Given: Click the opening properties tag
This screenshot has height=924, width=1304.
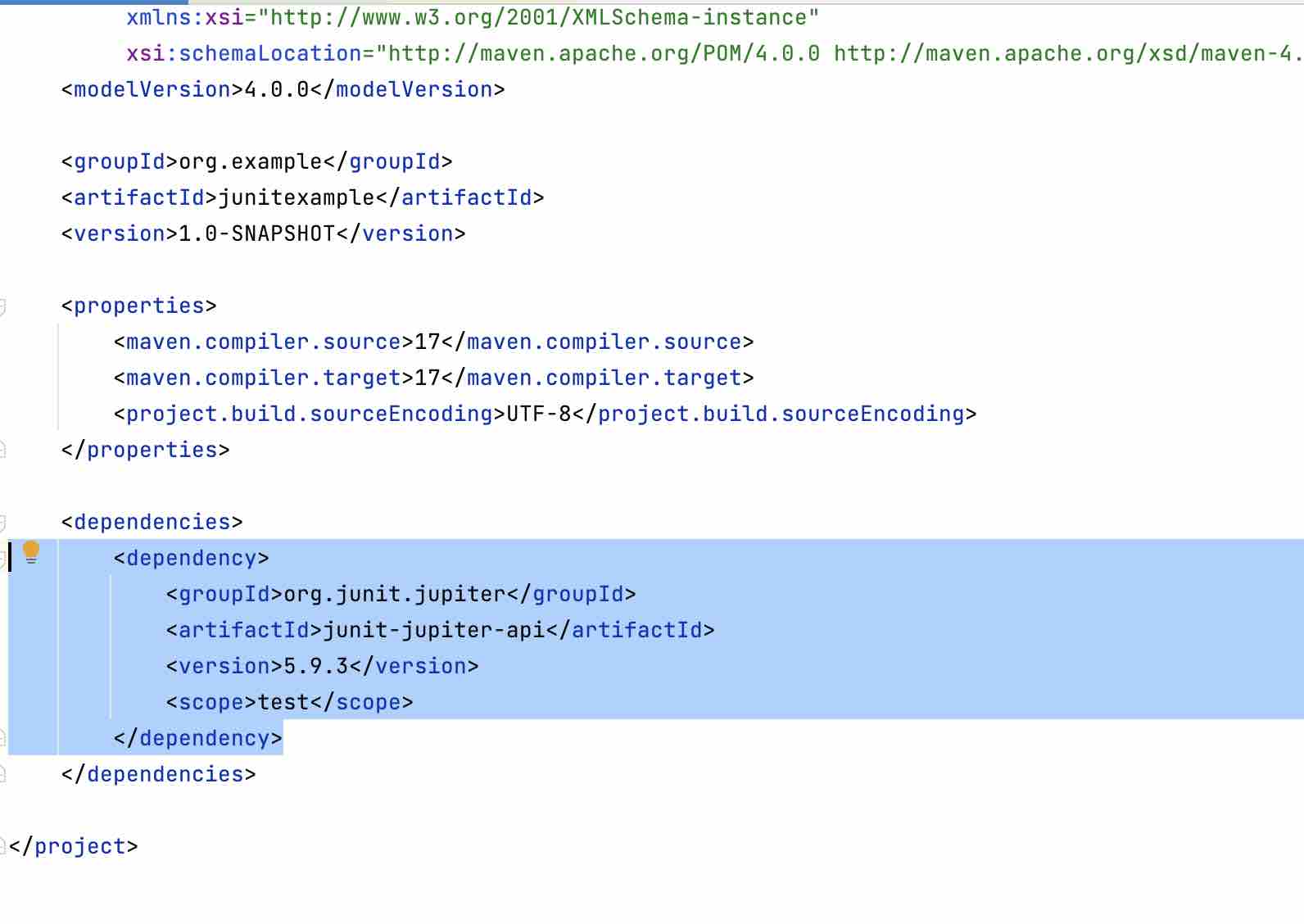Looking at the screenshot, I should tap(139, 306).
